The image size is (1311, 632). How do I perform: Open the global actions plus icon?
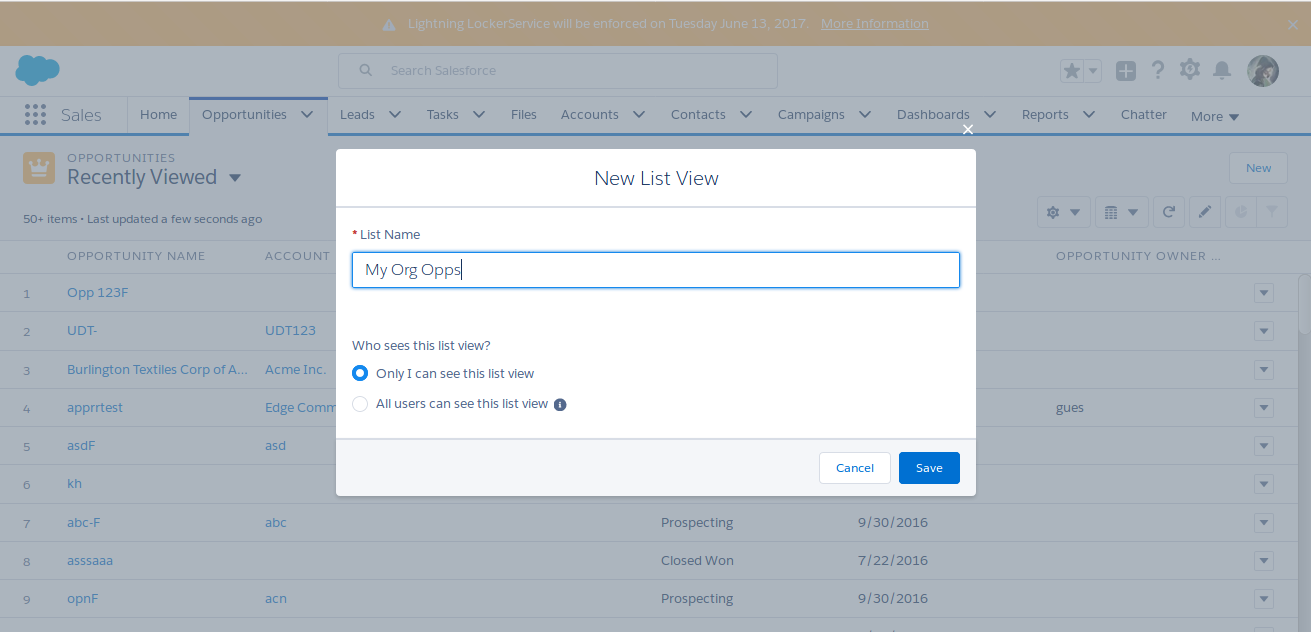click(1126, 71)
